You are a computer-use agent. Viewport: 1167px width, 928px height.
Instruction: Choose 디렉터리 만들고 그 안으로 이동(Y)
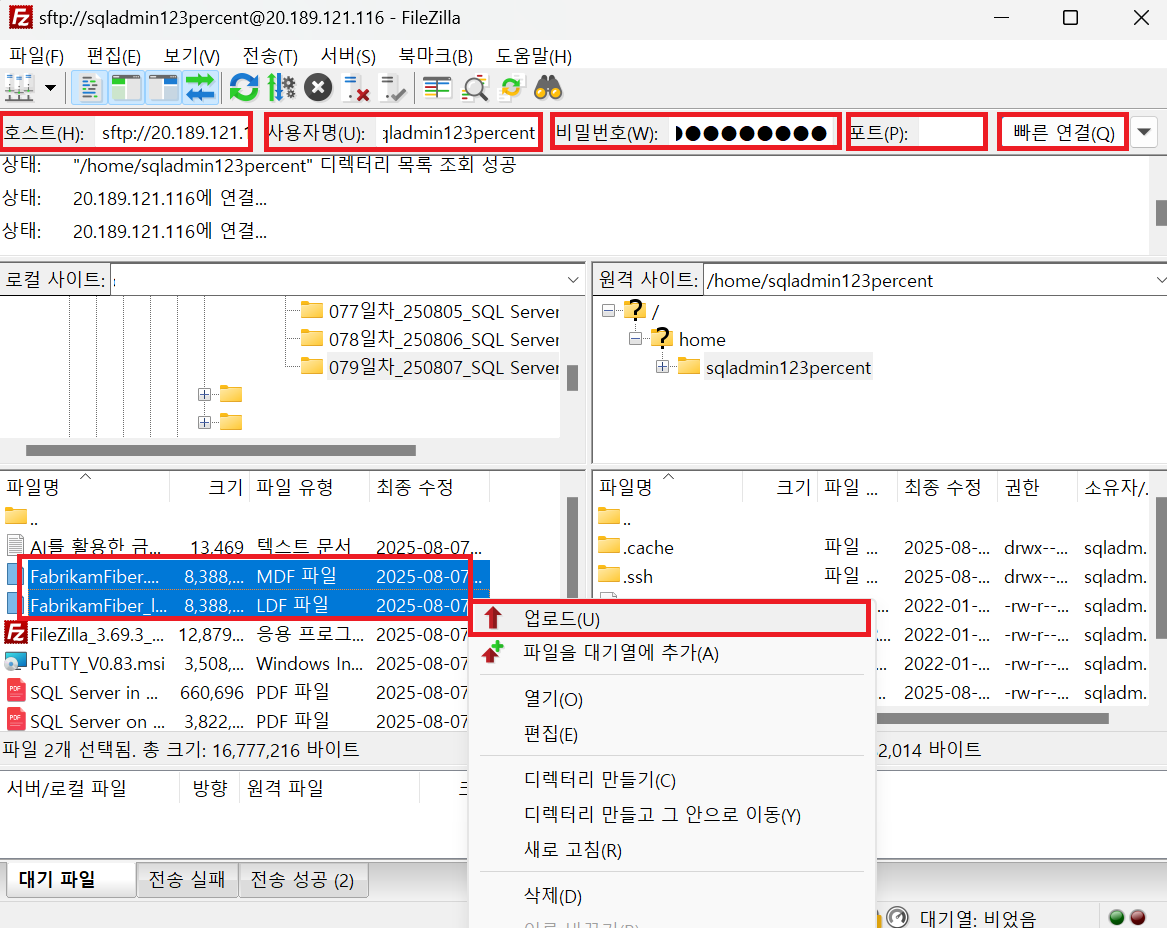[x=669, y=815]
